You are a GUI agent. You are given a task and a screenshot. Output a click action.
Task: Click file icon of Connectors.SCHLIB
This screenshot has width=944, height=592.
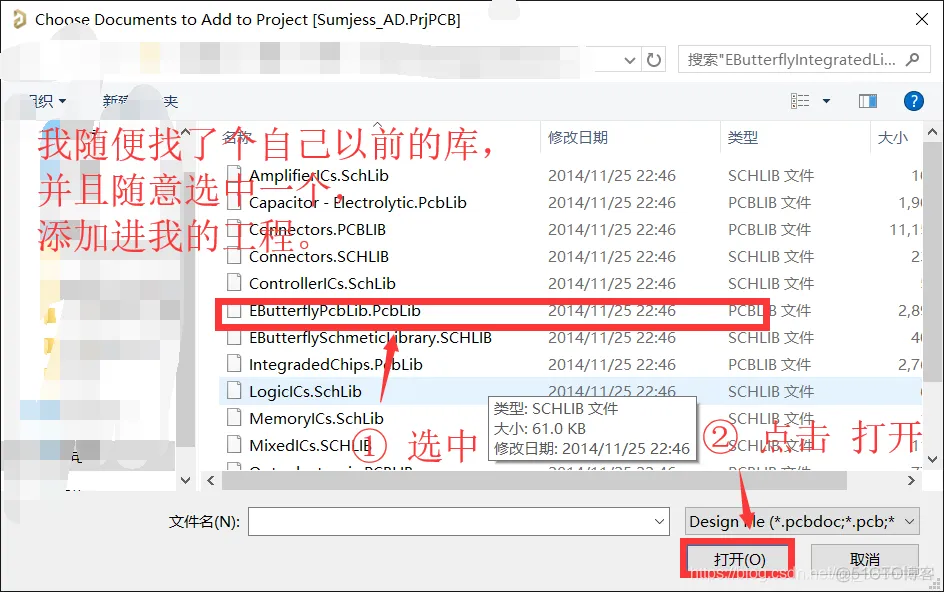pyautogui.click(x=234, y=257)
